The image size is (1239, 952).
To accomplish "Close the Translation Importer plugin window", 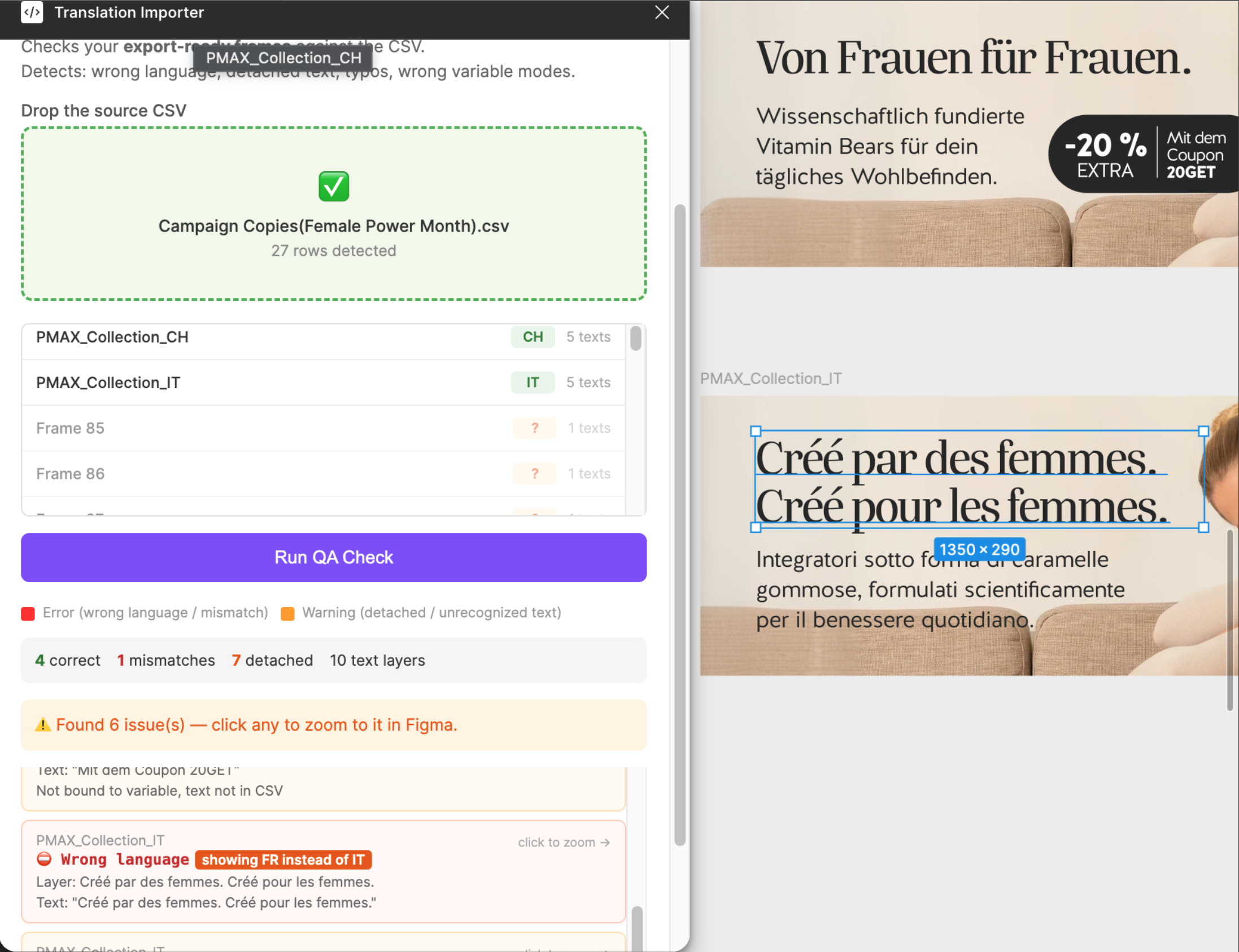I will click(x=661, y=12).
